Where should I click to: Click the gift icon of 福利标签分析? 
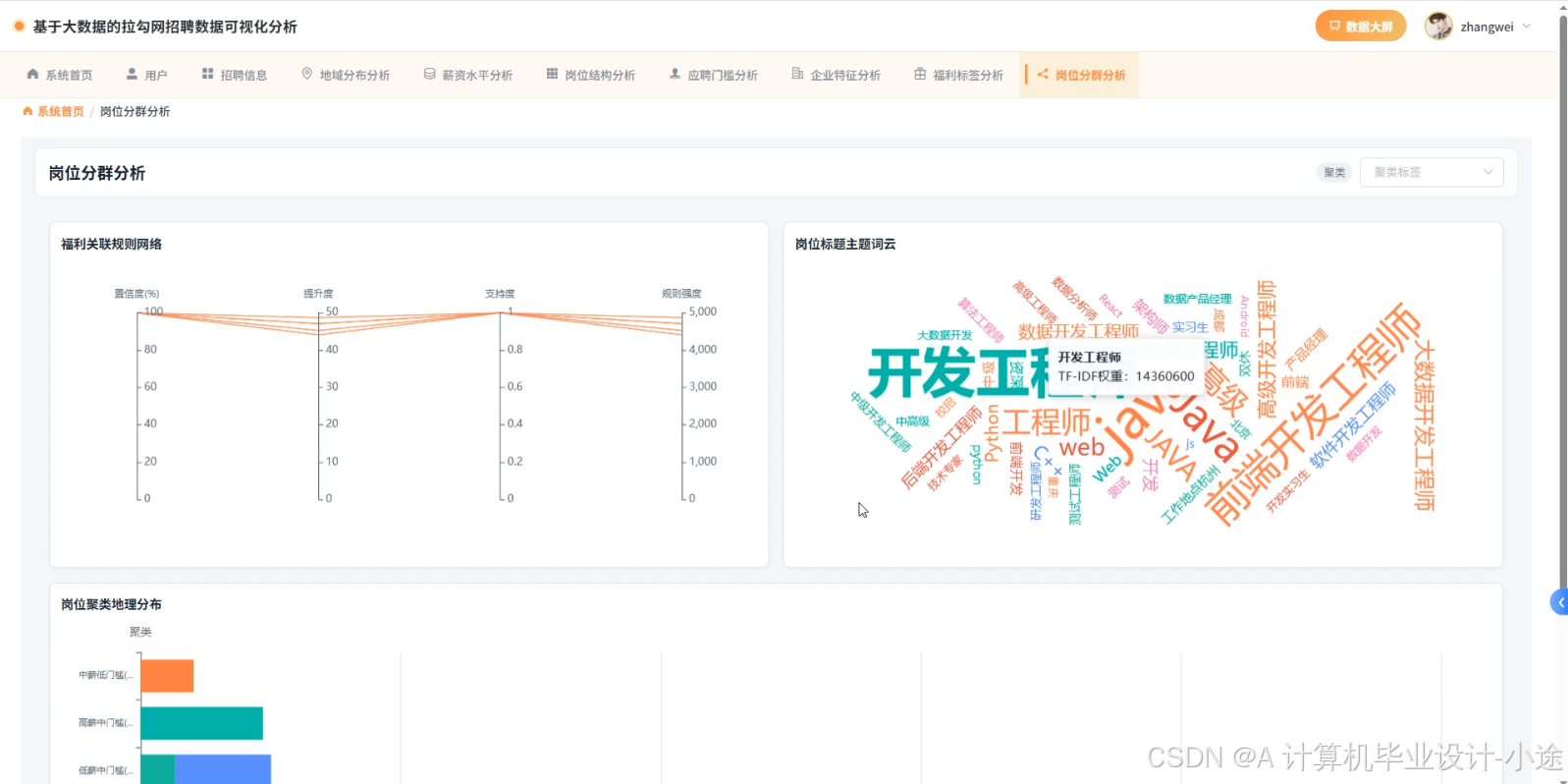tap(920, 74)
